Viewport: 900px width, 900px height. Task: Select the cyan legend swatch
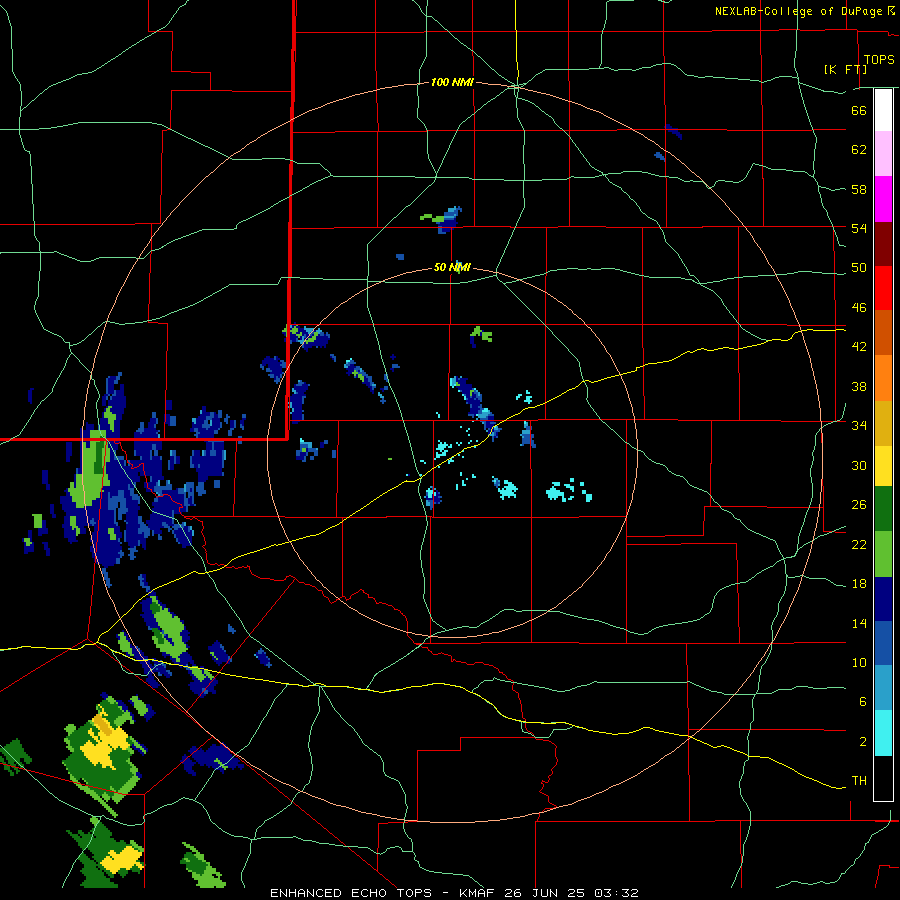883,734
